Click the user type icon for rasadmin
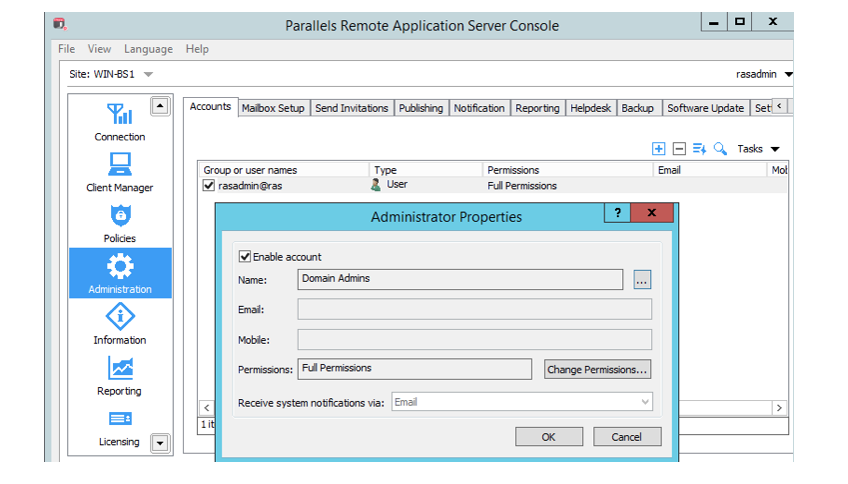This screenshot has width=848, height=484. coord(376,185)
